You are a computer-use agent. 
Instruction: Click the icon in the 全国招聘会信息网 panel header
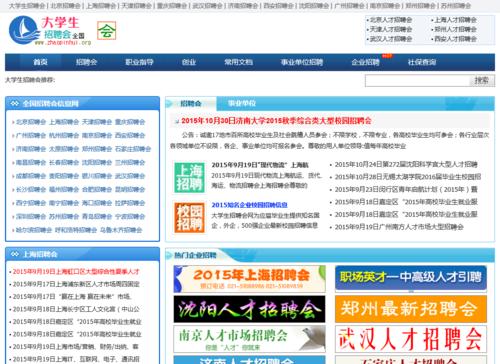[15, 104]
